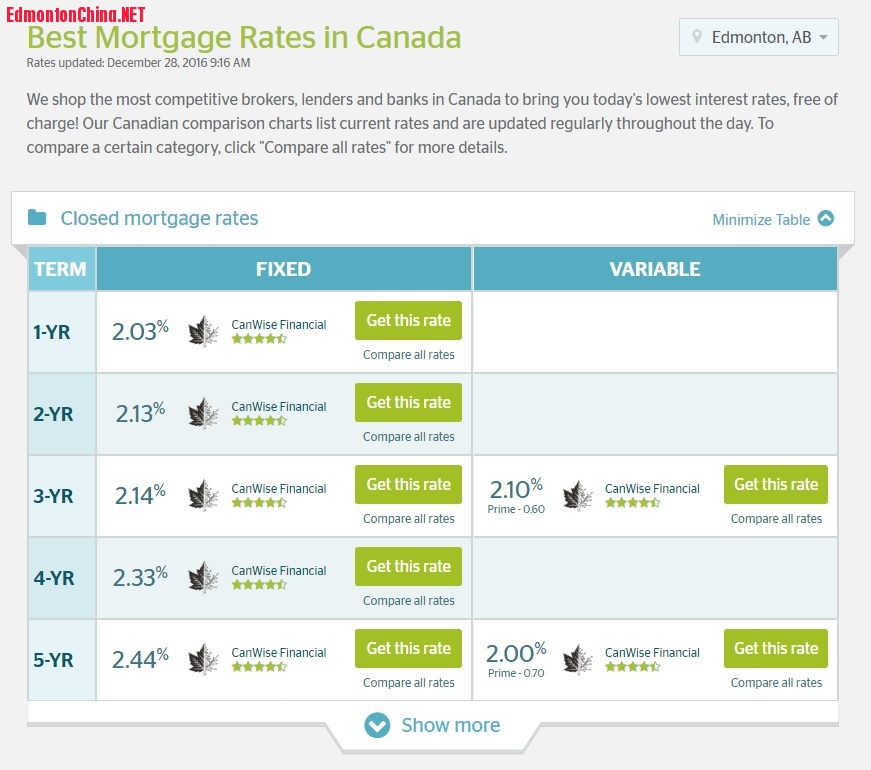
Task: Click CanWise maple leaf logo in 1-YR row
Action: tap(203, 331)
